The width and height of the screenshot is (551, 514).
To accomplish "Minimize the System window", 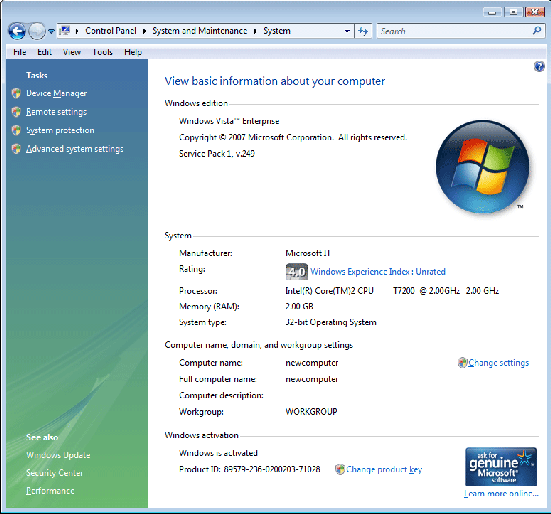I will coord(492,12).
